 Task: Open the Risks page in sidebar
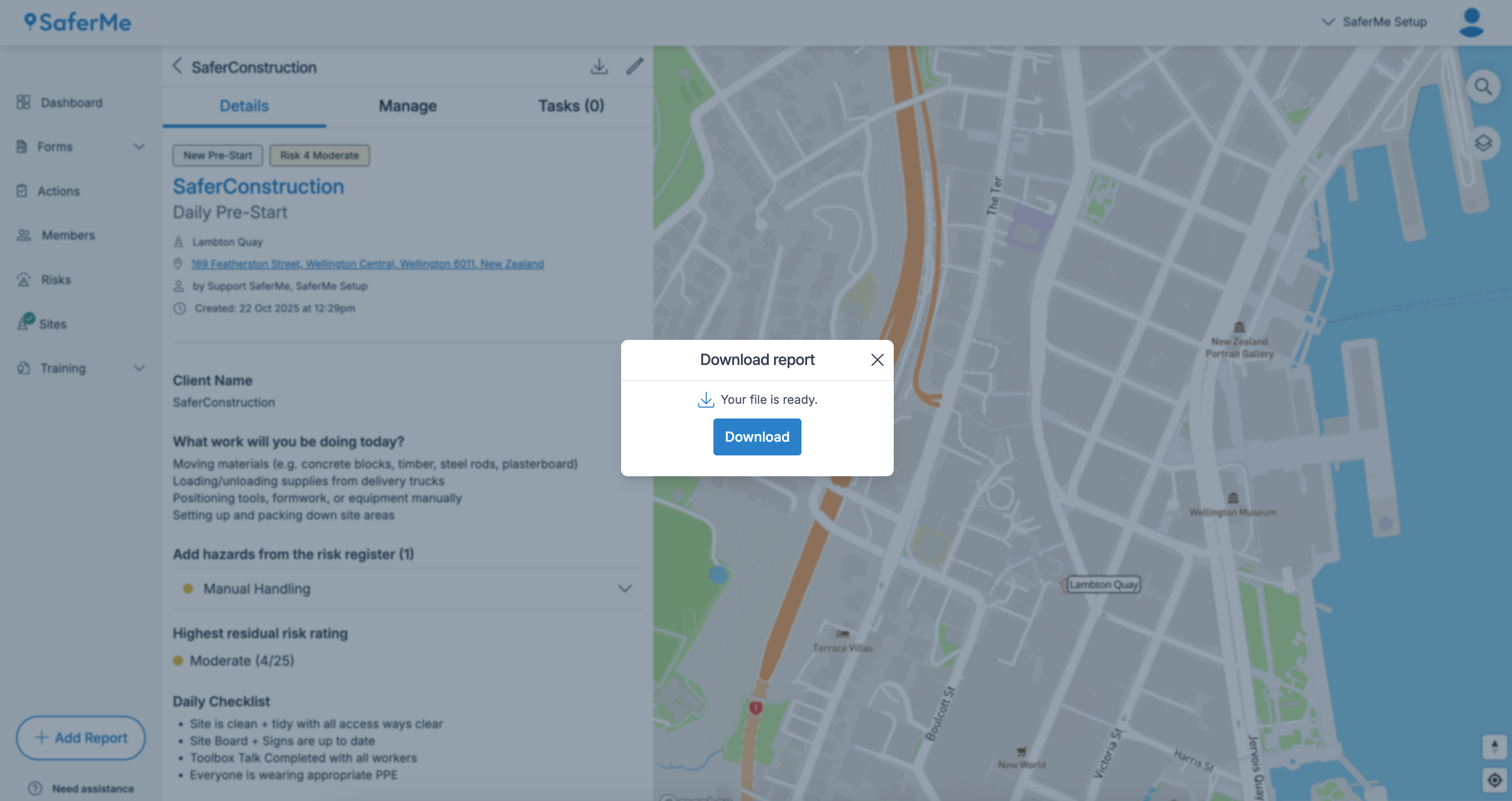[56, 280]
